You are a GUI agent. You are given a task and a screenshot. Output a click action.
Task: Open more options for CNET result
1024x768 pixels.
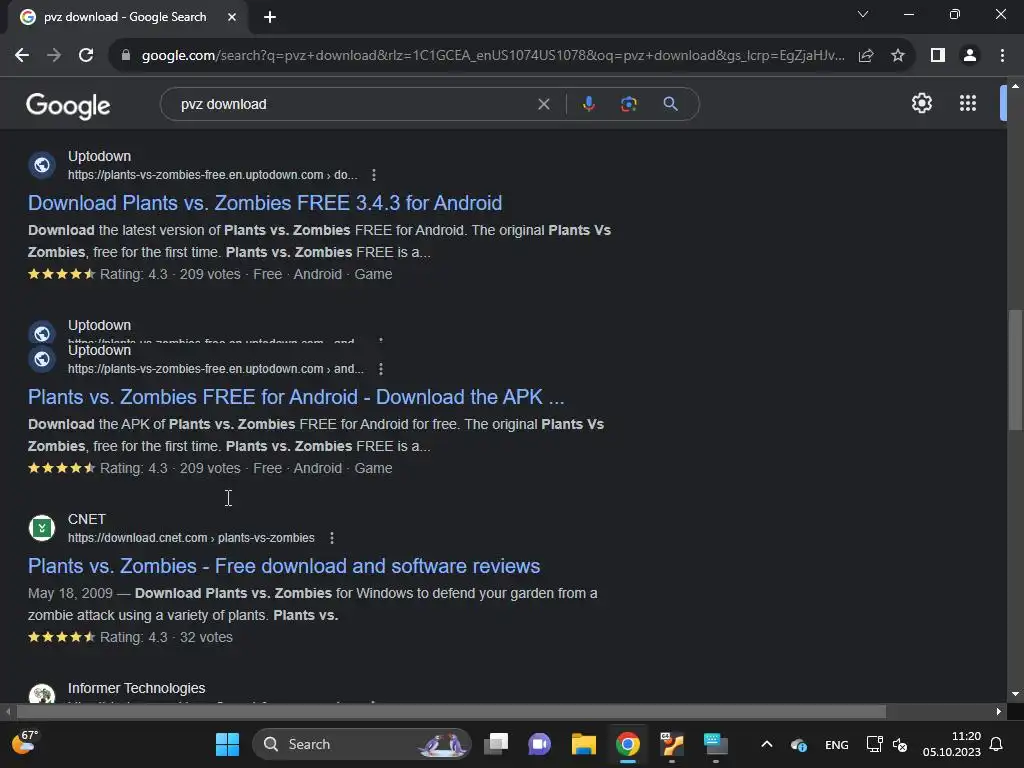point(332,538)
